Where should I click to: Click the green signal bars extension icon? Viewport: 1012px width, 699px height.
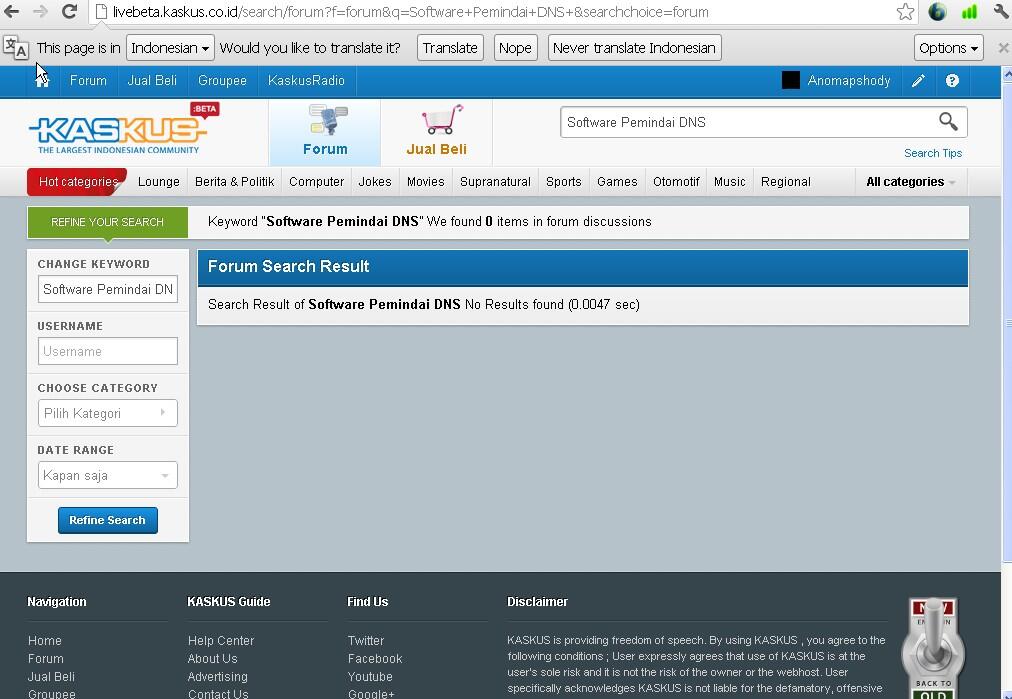point(969,12)
